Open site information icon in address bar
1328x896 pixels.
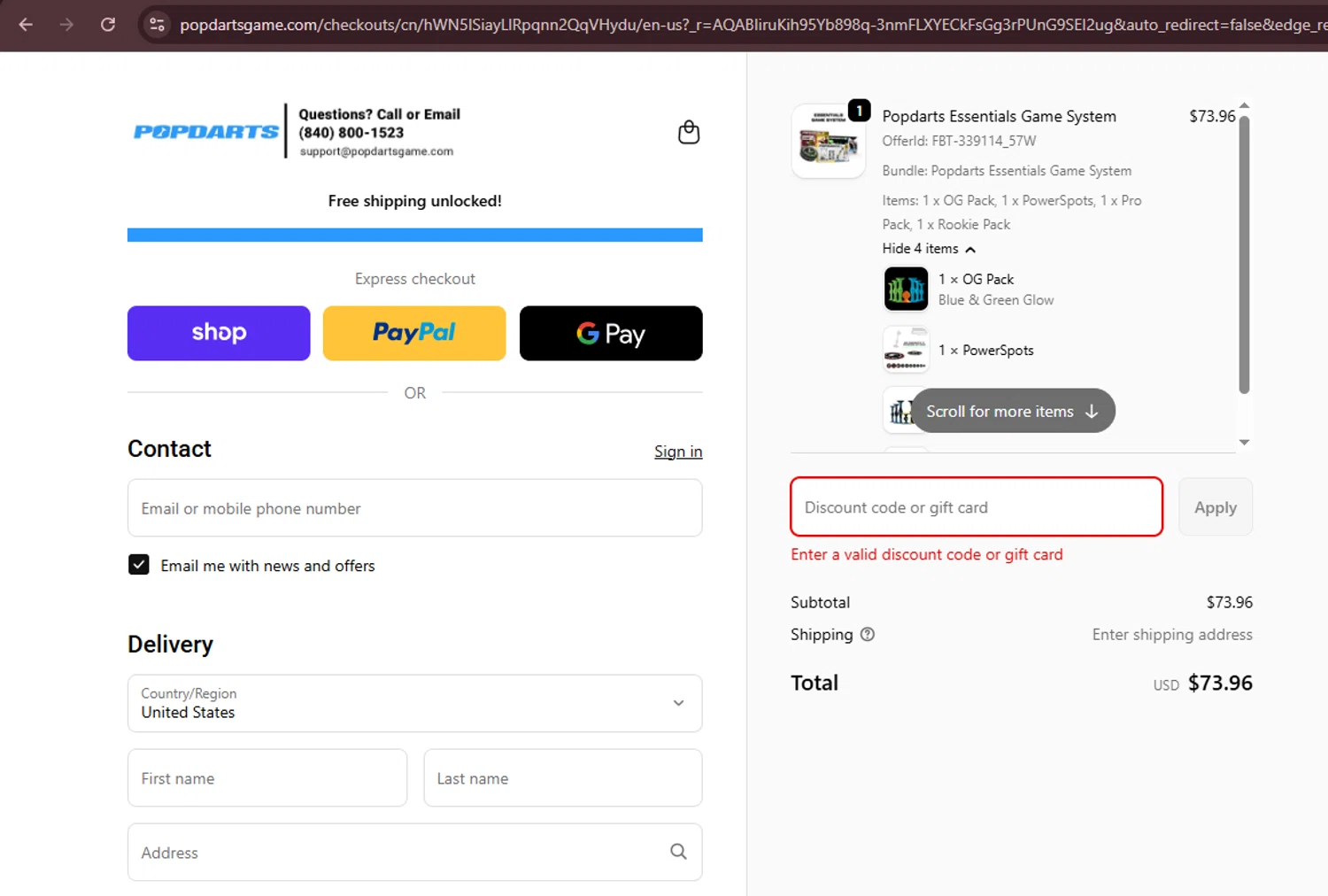click(x=158, y=25)
